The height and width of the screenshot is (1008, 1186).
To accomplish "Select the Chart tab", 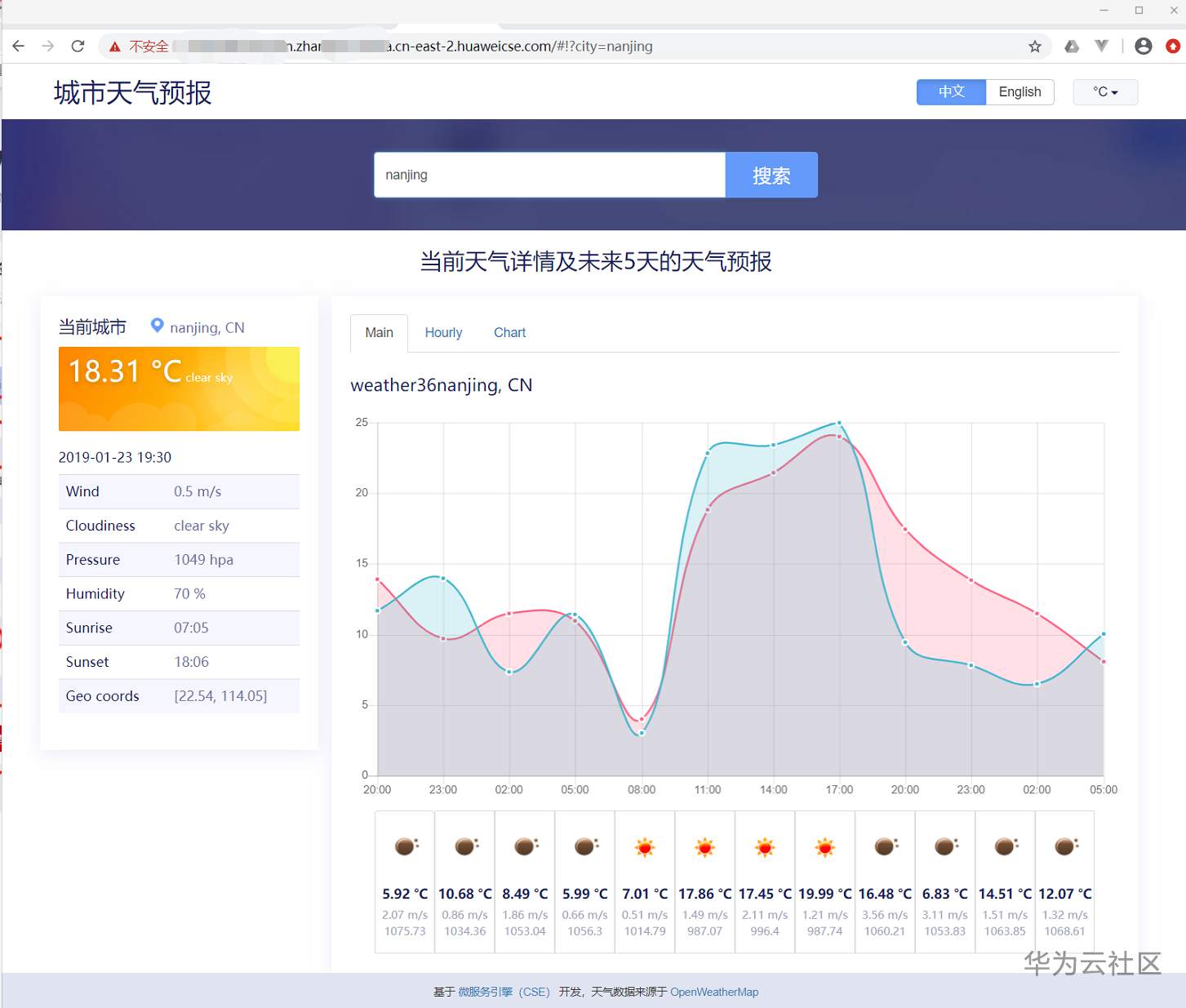I will point(509,333).
